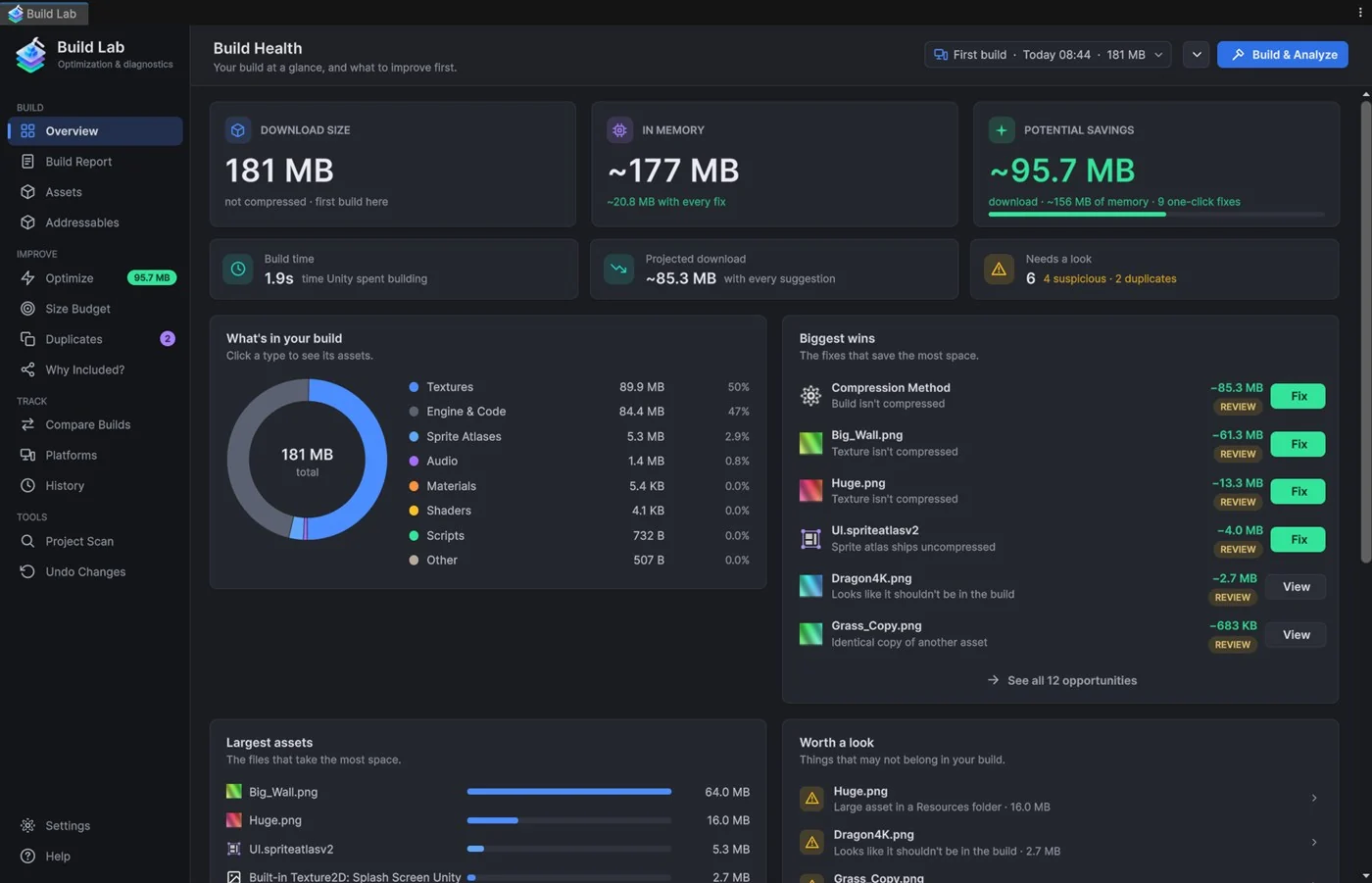Click the Projected download trend icon

coord(618,269)
